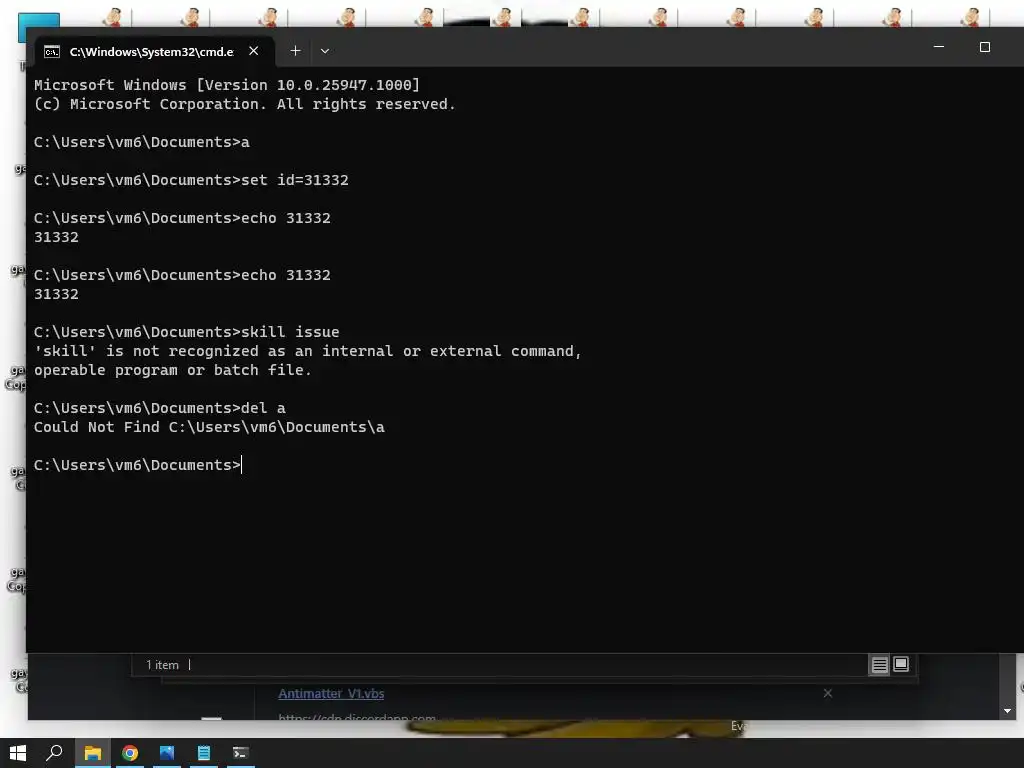Click the scrollbar down arrow behind terminal
This screenshot has width=1024, height=768.
point(1008,711)
